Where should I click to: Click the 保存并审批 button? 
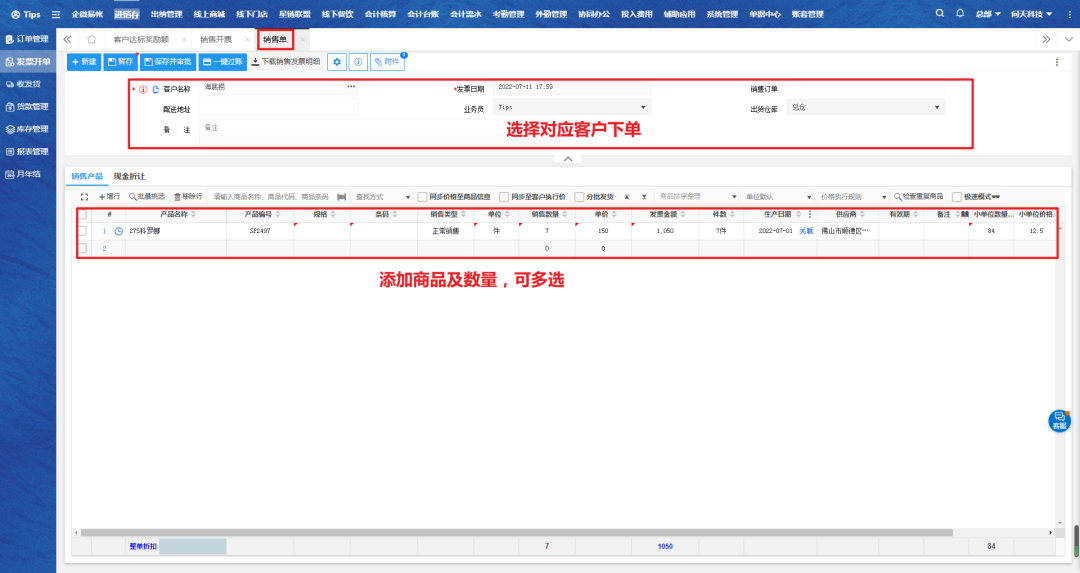(168, 62)
